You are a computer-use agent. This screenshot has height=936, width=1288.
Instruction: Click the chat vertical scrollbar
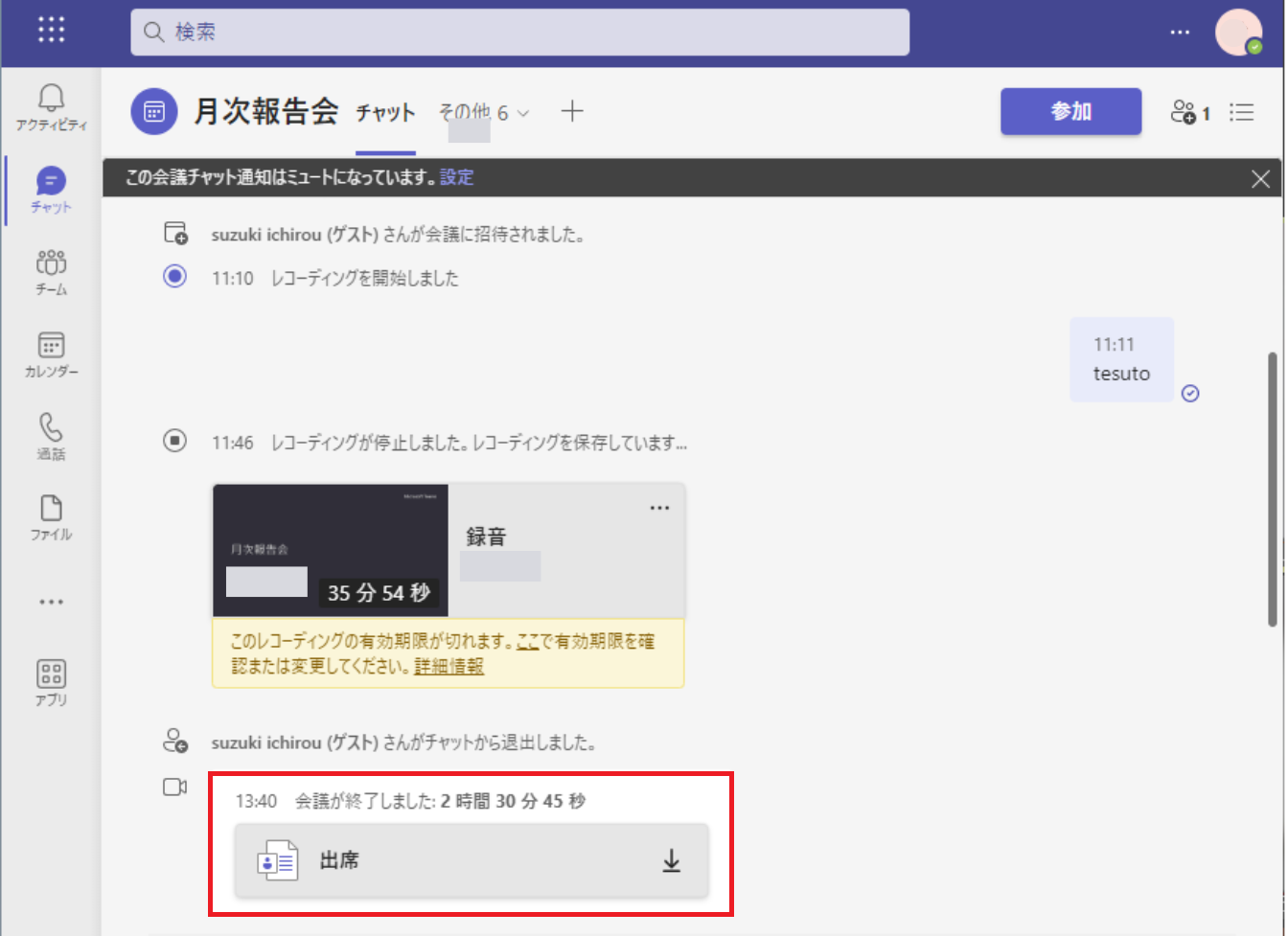1273,489
